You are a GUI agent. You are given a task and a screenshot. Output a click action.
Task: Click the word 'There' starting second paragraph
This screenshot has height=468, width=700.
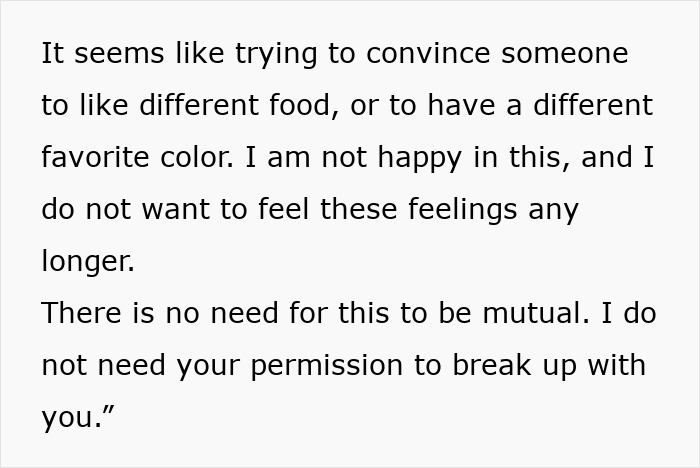(79, 313)
